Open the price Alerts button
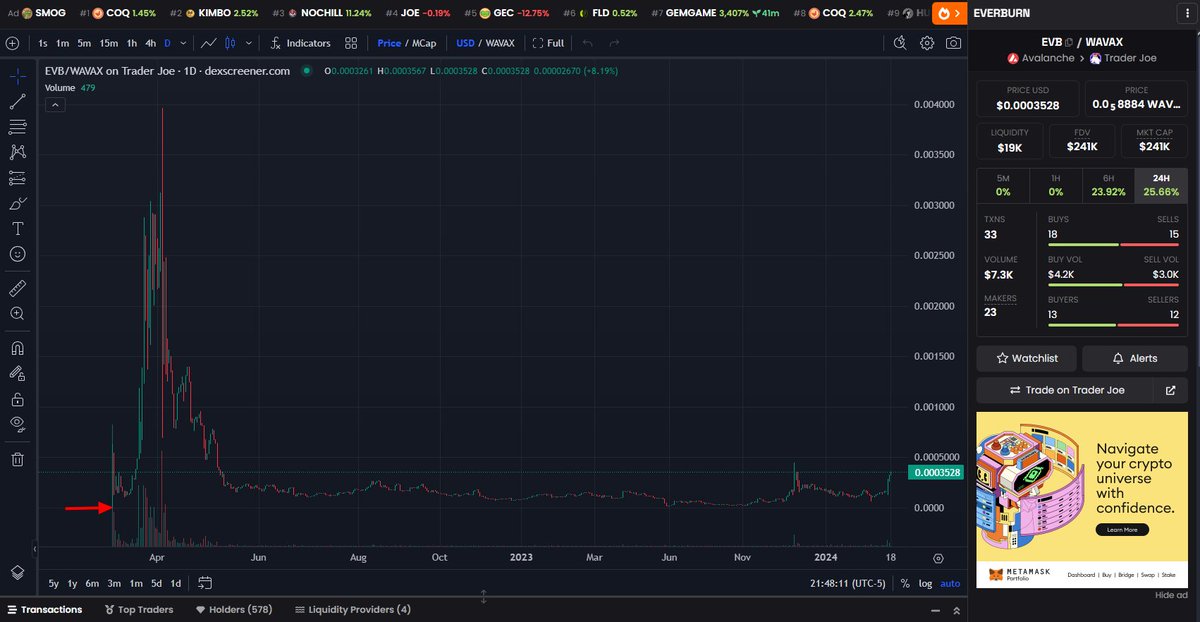Screen dimensions: 1200x622 point(1135,358)
